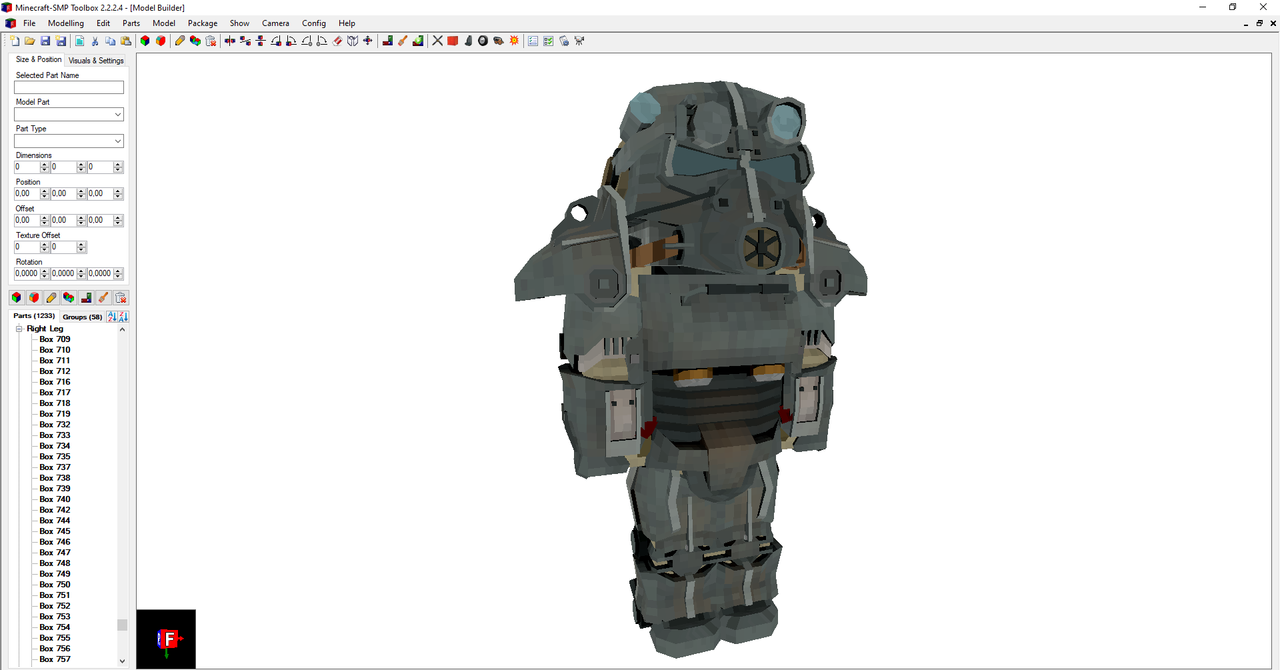
Task: Click the pencil icon above Parts list
Action: [x=51, y=298]
